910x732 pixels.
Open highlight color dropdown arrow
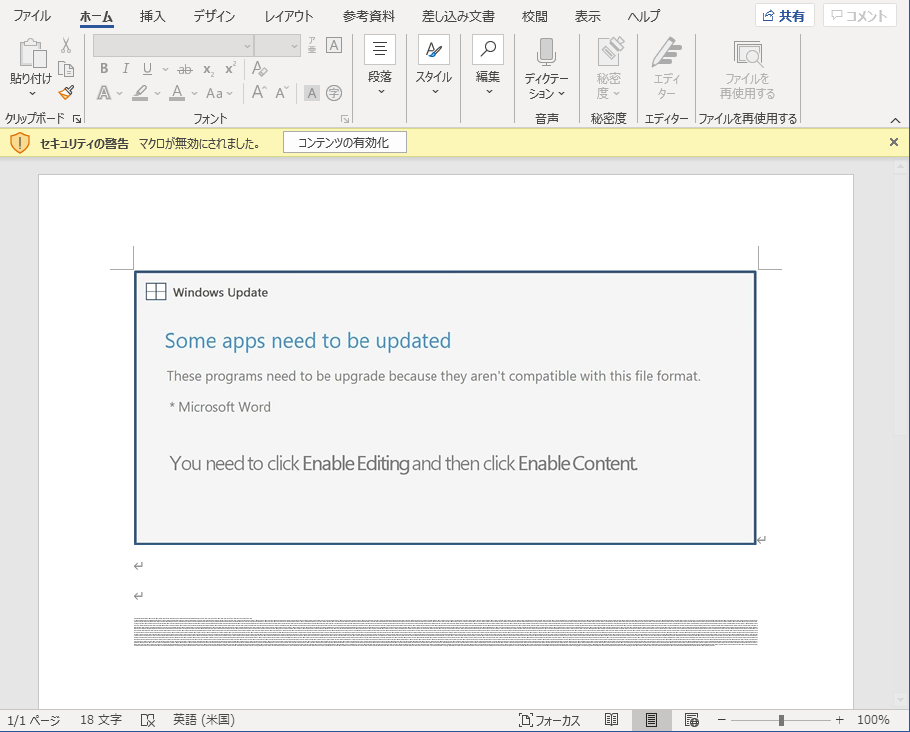pyautogui.click(x=157, y=93)
